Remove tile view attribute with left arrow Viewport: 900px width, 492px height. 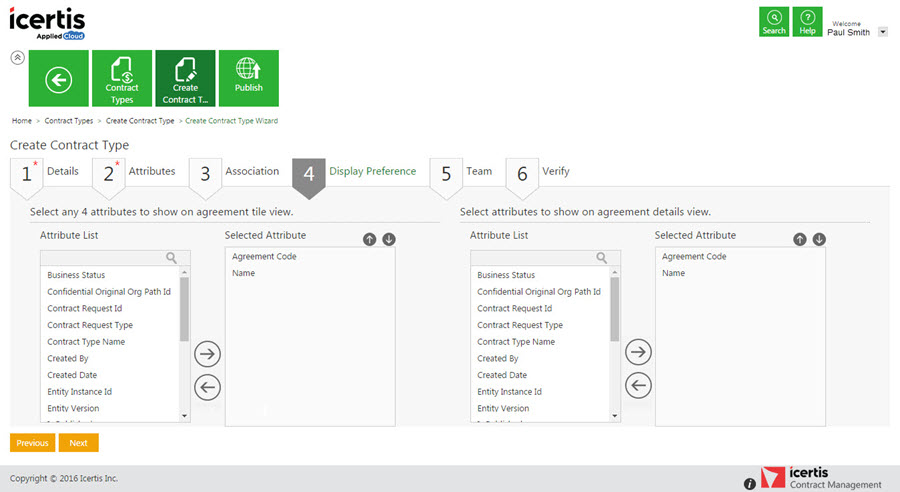[208, 387]
